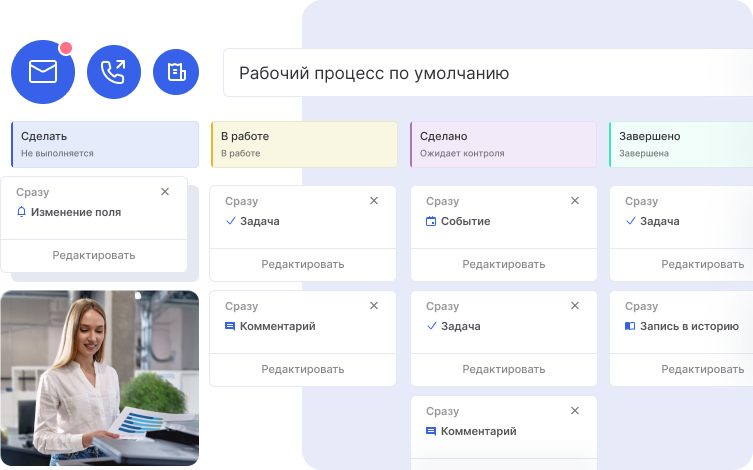Click Редактировать under Изменение поля
This screenshot has width=753, height=470.
coord(94,255)
